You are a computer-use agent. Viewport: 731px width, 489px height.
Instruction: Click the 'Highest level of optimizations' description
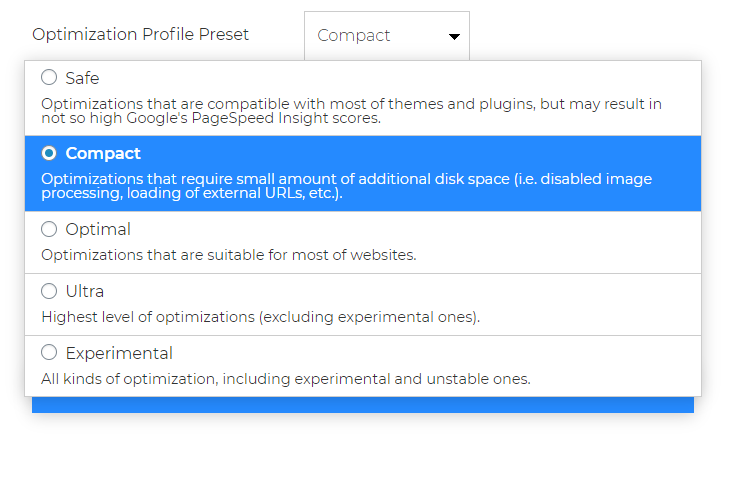pyautogui.click(x=260, y=317)
